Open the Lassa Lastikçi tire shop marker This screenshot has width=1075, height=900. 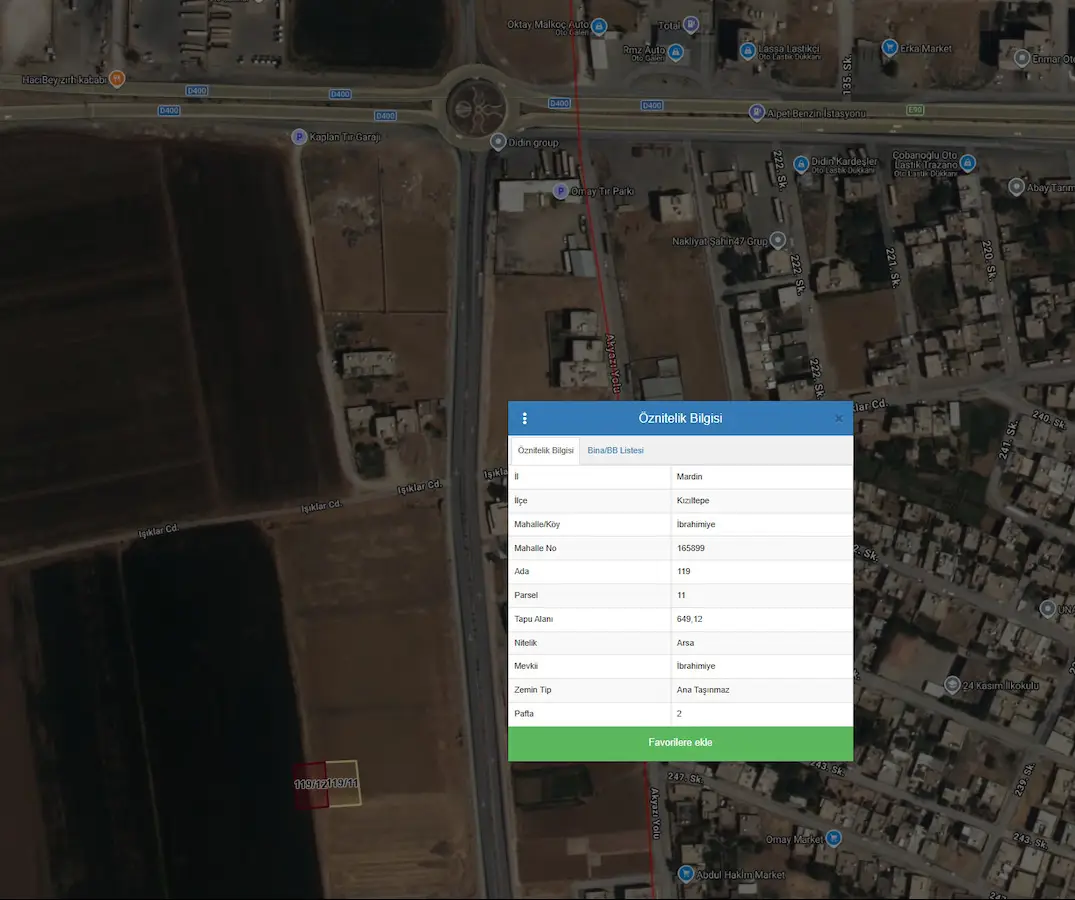pyautogui.click(x=748, y=51)
